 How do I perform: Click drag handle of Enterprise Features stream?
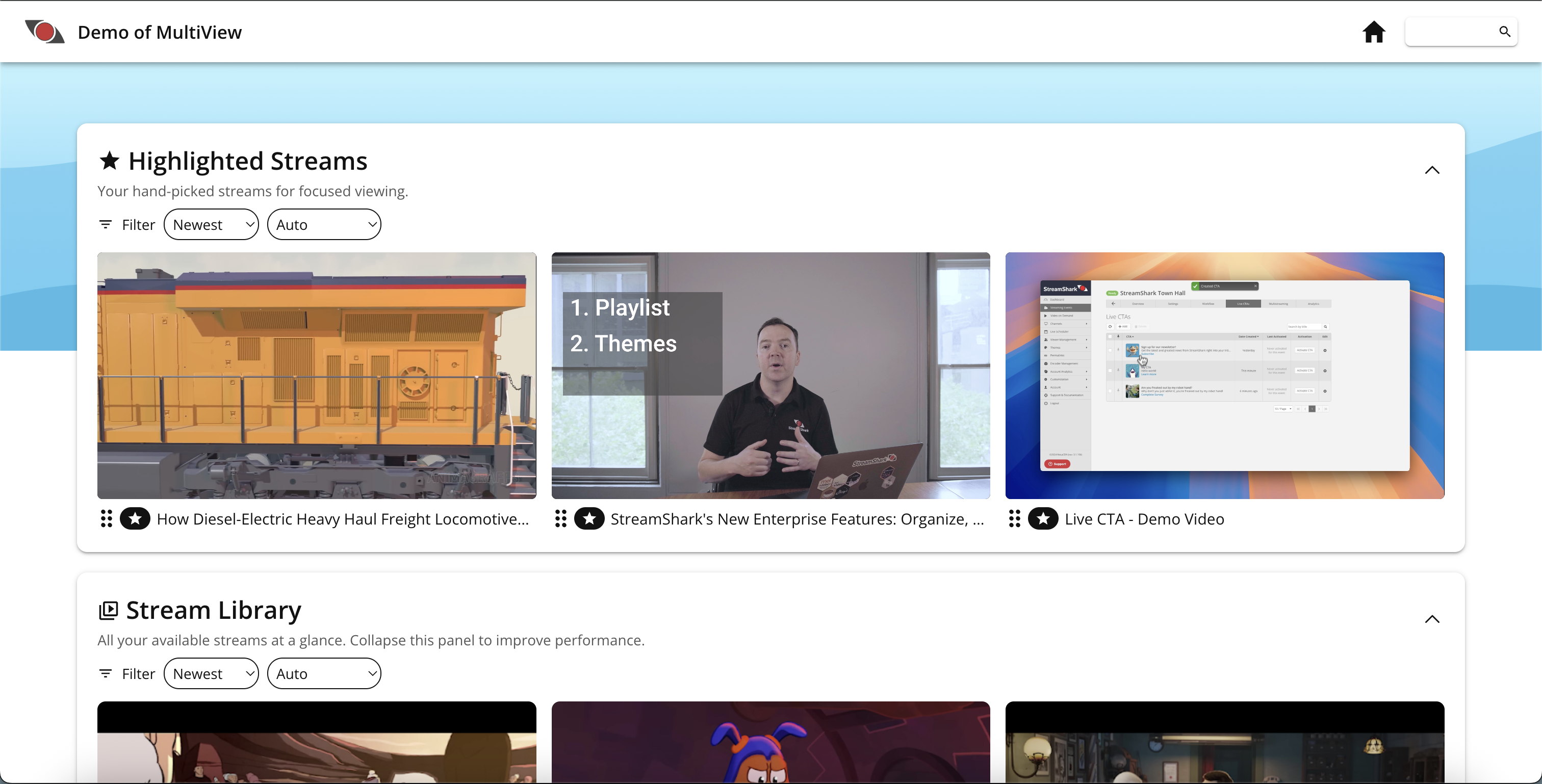pos(561,518)
